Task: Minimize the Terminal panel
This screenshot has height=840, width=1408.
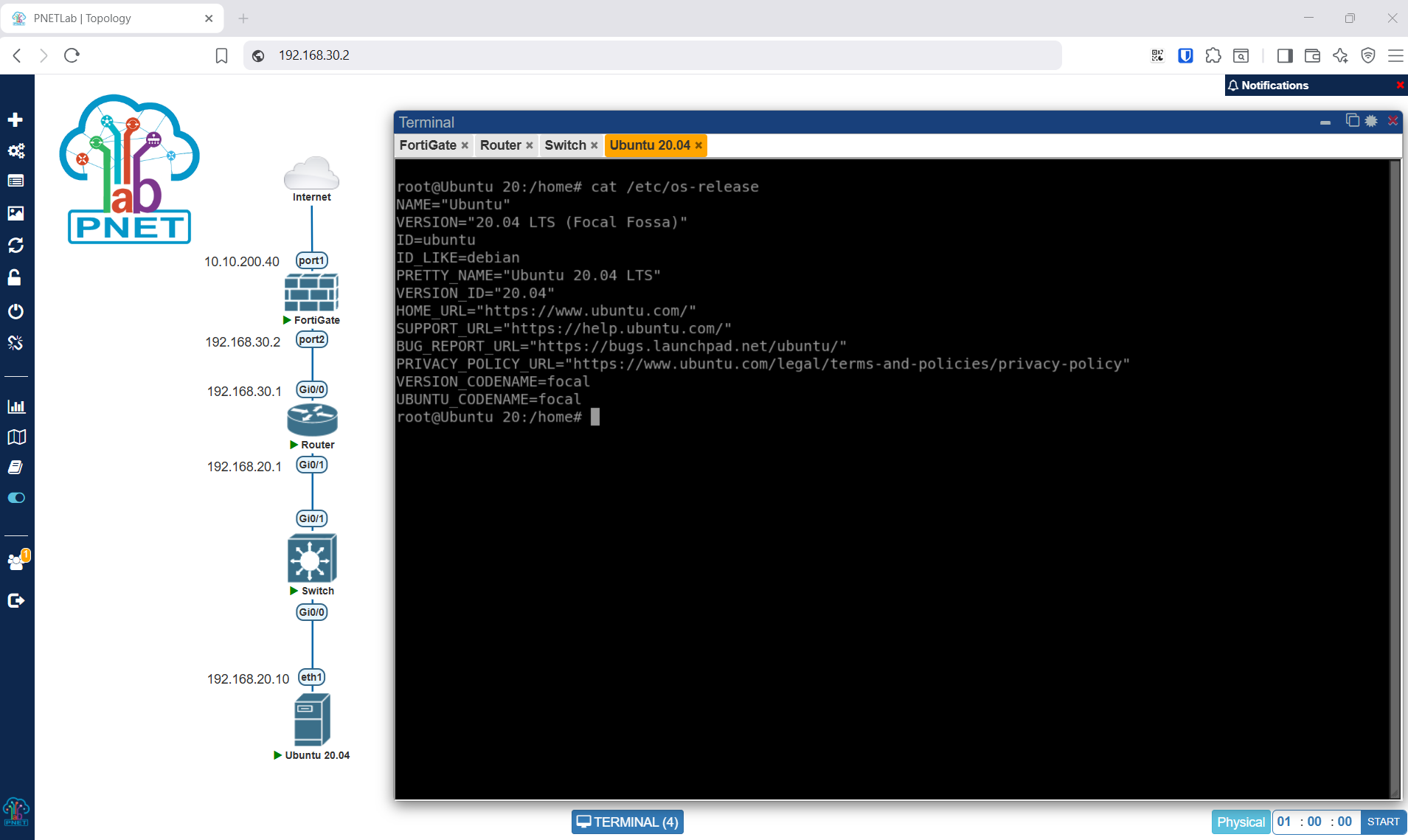Action: pyautogui.click(x=1325, y=122)
